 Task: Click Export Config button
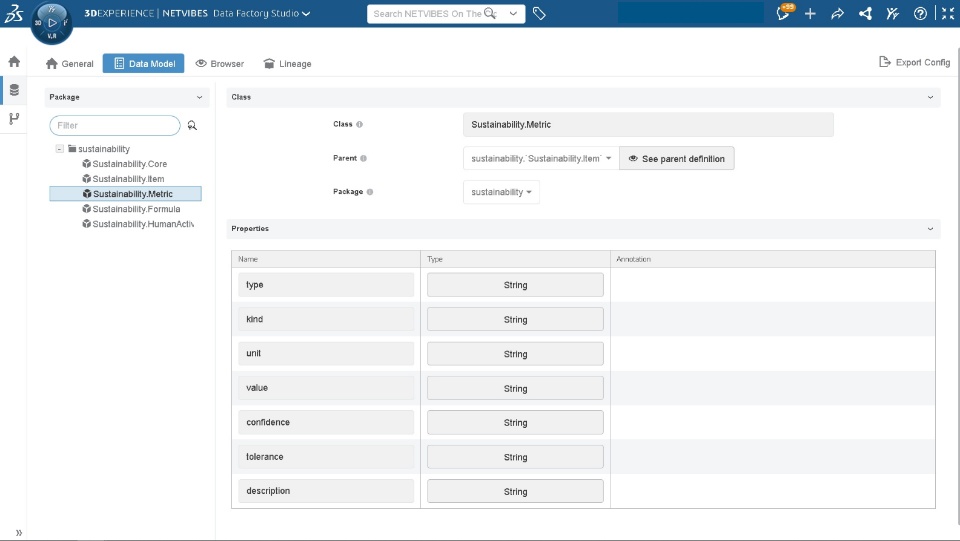915,62
